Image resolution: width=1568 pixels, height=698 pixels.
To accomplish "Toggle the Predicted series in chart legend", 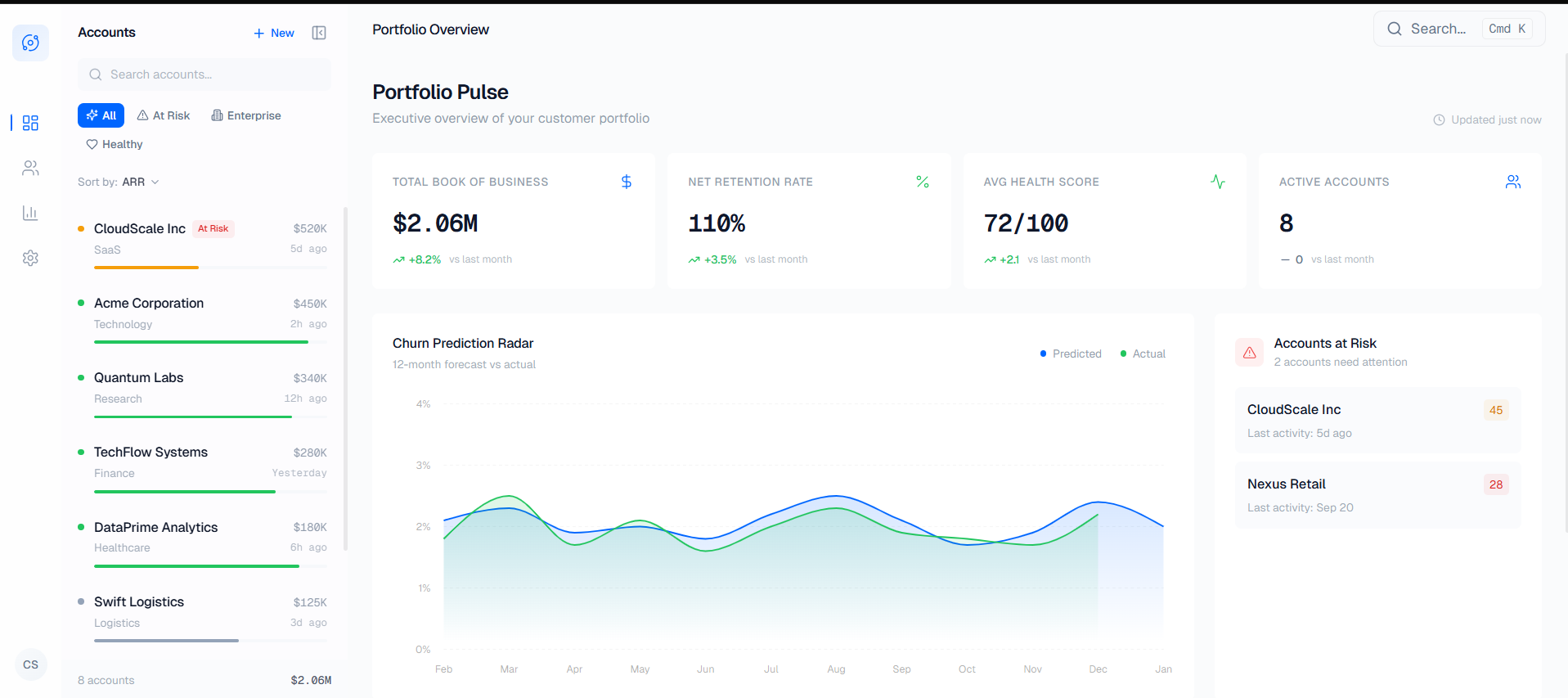I will point(1071,354).
